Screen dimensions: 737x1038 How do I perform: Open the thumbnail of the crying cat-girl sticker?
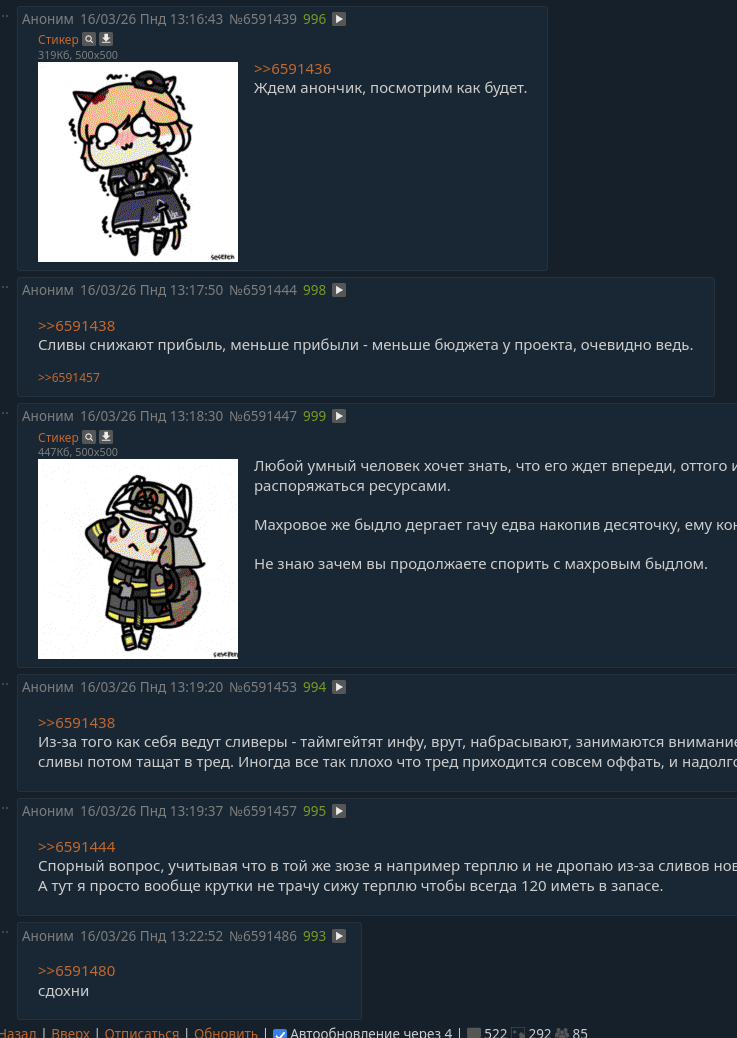pyautogui.click(x=138, y=162)
